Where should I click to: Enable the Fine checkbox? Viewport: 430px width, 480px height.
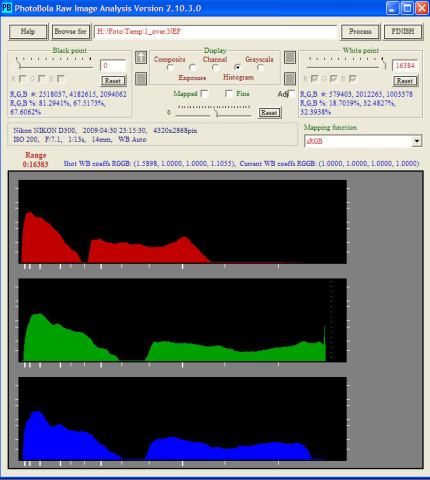click(229, 94)
